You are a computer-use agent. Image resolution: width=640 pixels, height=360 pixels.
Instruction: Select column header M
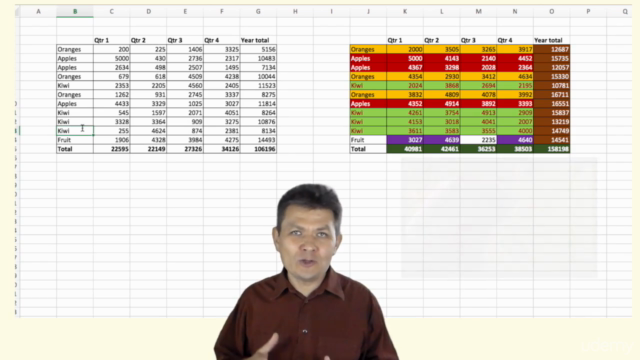point(478,11)
